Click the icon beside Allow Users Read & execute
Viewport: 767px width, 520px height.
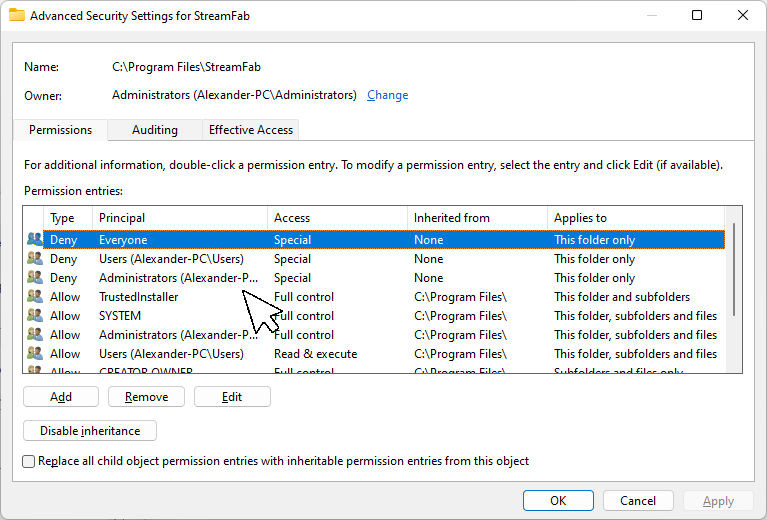[35, 354]
